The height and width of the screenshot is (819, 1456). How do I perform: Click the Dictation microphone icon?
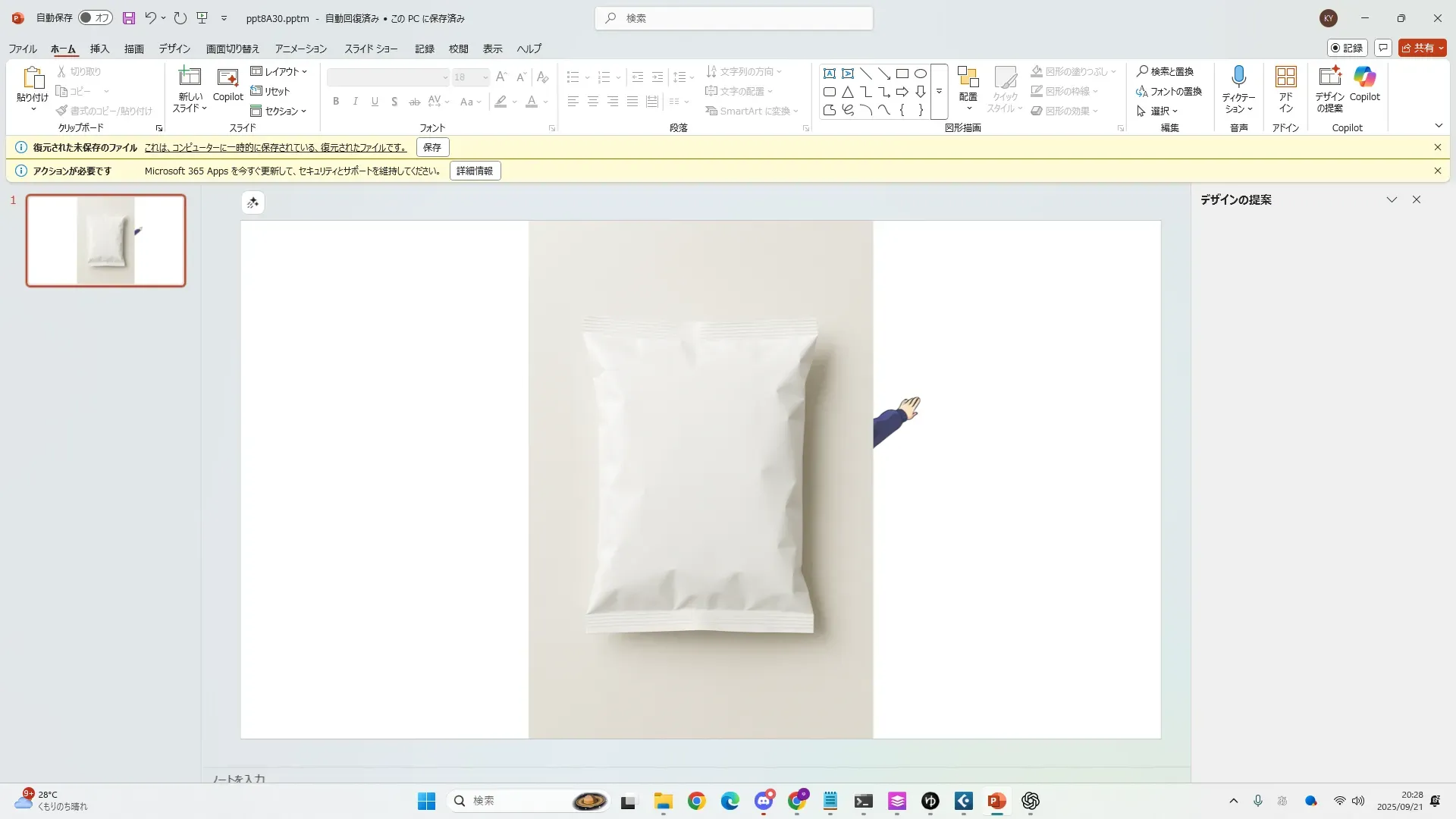coord(1238,77)
